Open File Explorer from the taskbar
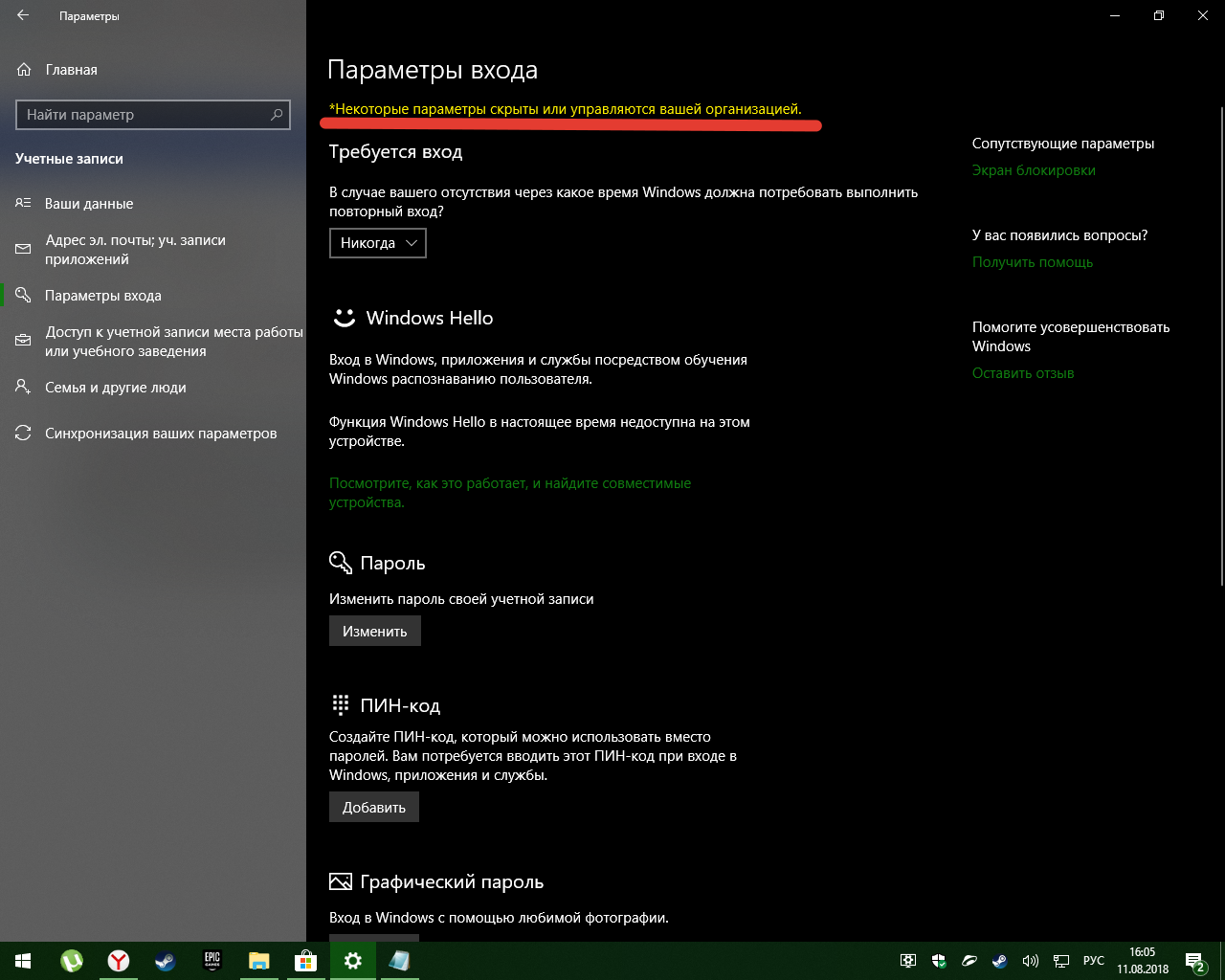Screen dimensions: 1225x980 click(x=259, y=961)
